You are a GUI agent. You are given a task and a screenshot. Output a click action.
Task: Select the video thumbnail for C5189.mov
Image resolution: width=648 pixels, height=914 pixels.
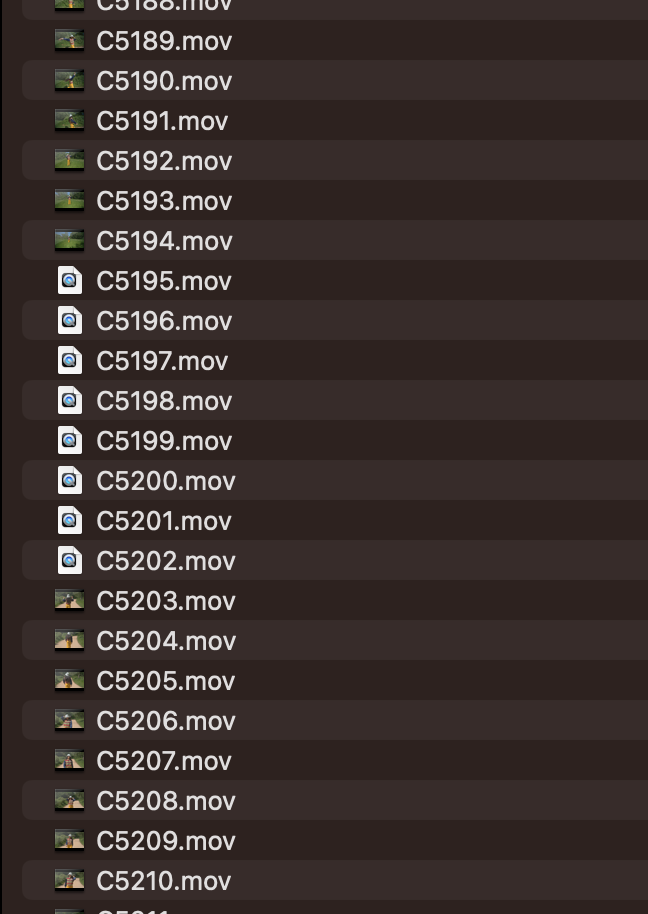point(69,40)
